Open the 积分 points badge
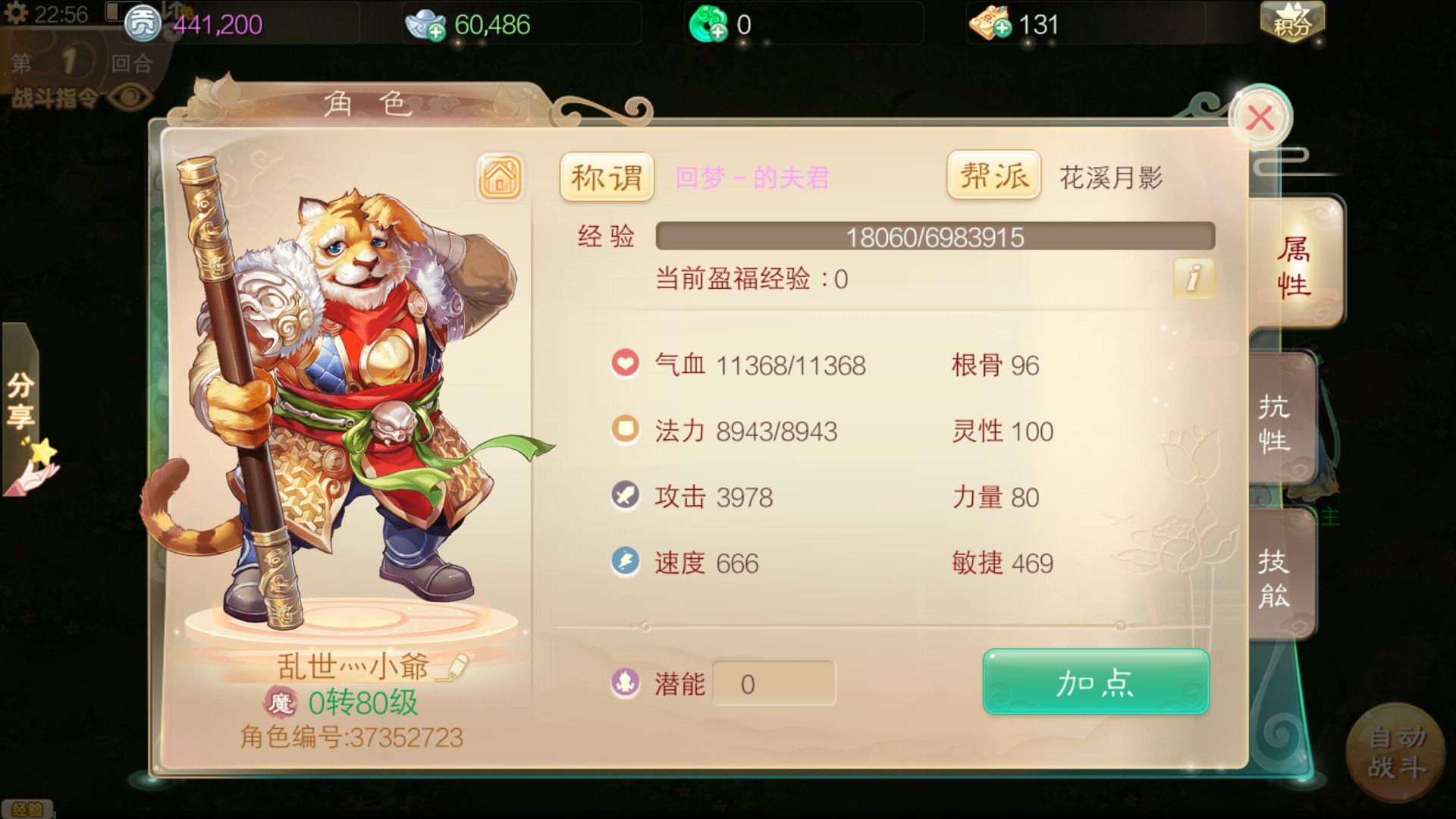Screen dimensions: 1456x819 click(1292, 22)
